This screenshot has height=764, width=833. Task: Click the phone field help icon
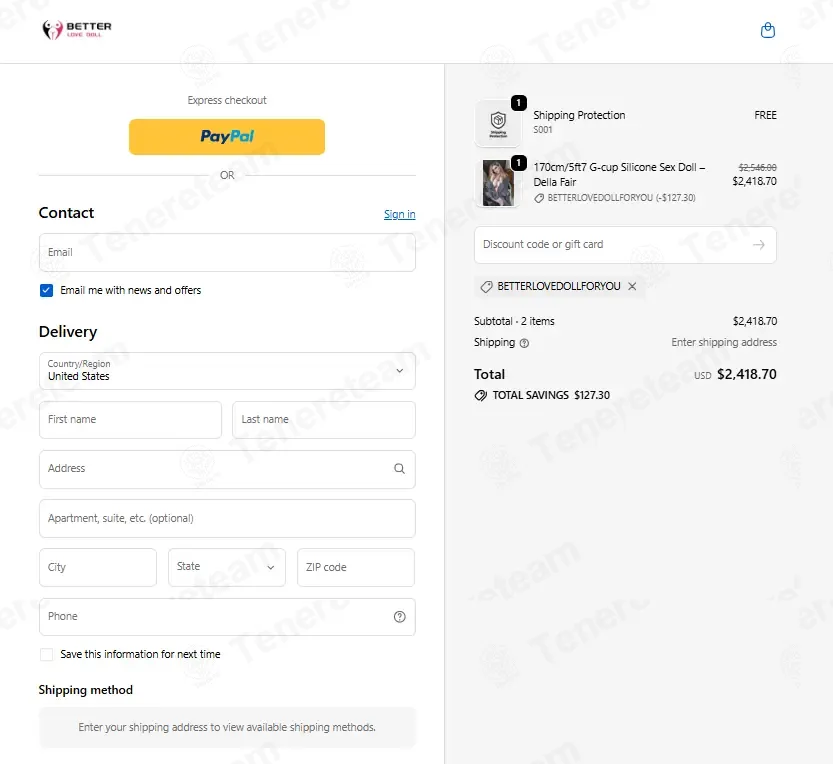400,616
